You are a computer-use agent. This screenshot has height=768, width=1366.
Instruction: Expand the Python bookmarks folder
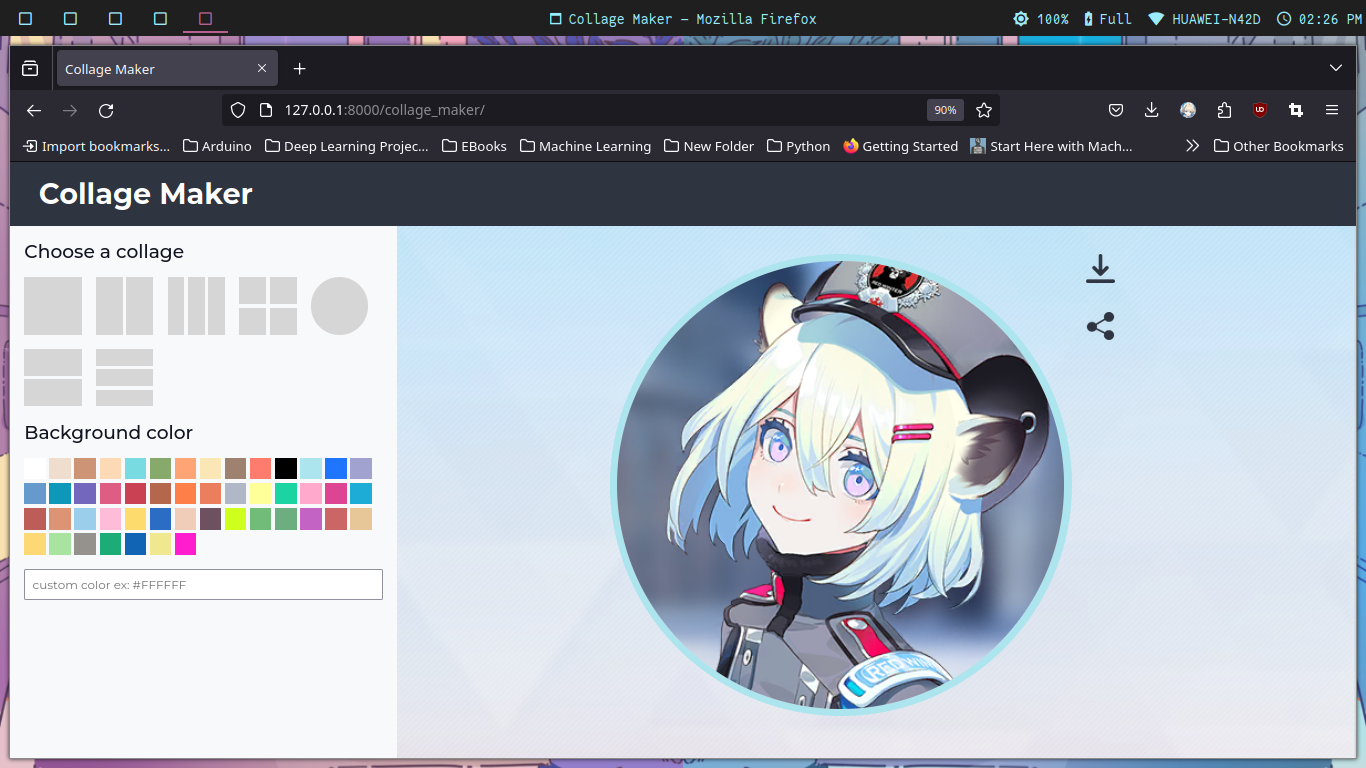click(x=798, y=146)
